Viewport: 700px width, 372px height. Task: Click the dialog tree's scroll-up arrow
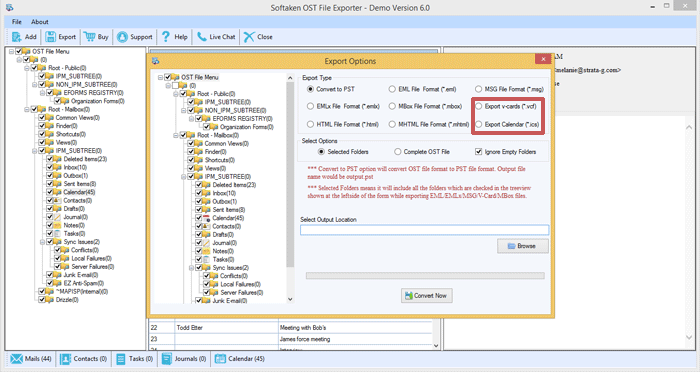(x=290, y=78)
